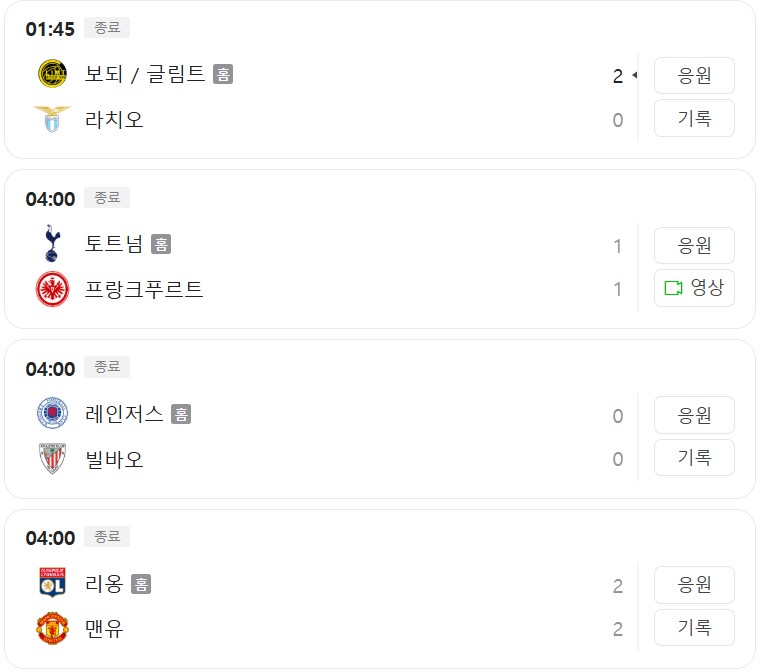Viewport: 767px width, 672px height.
Task: Click the 레인저스 team name
Action: (124, 414)
